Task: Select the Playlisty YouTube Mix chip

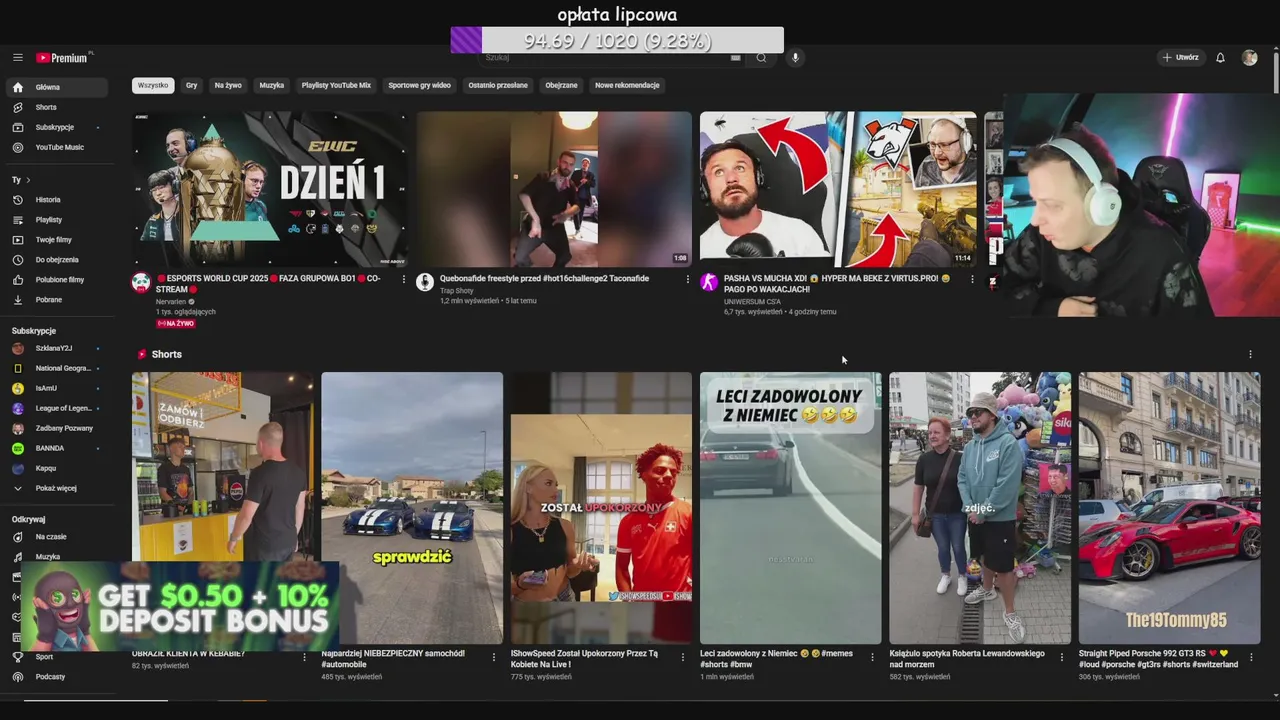Action: pos(336,86)
